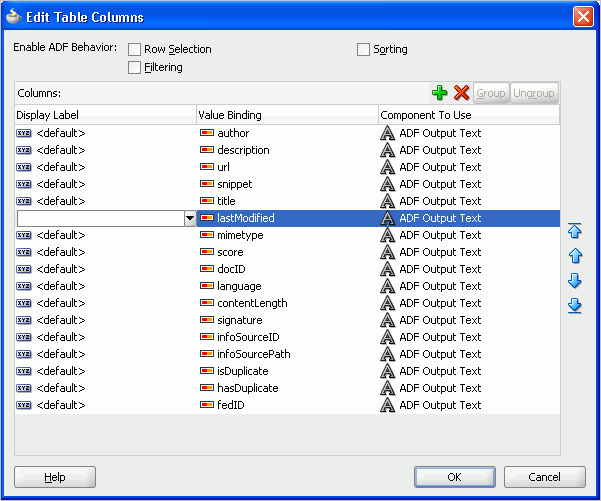
Task: Select the mimetype value binding
Action: pyautogui.click(x=240, y=235)
